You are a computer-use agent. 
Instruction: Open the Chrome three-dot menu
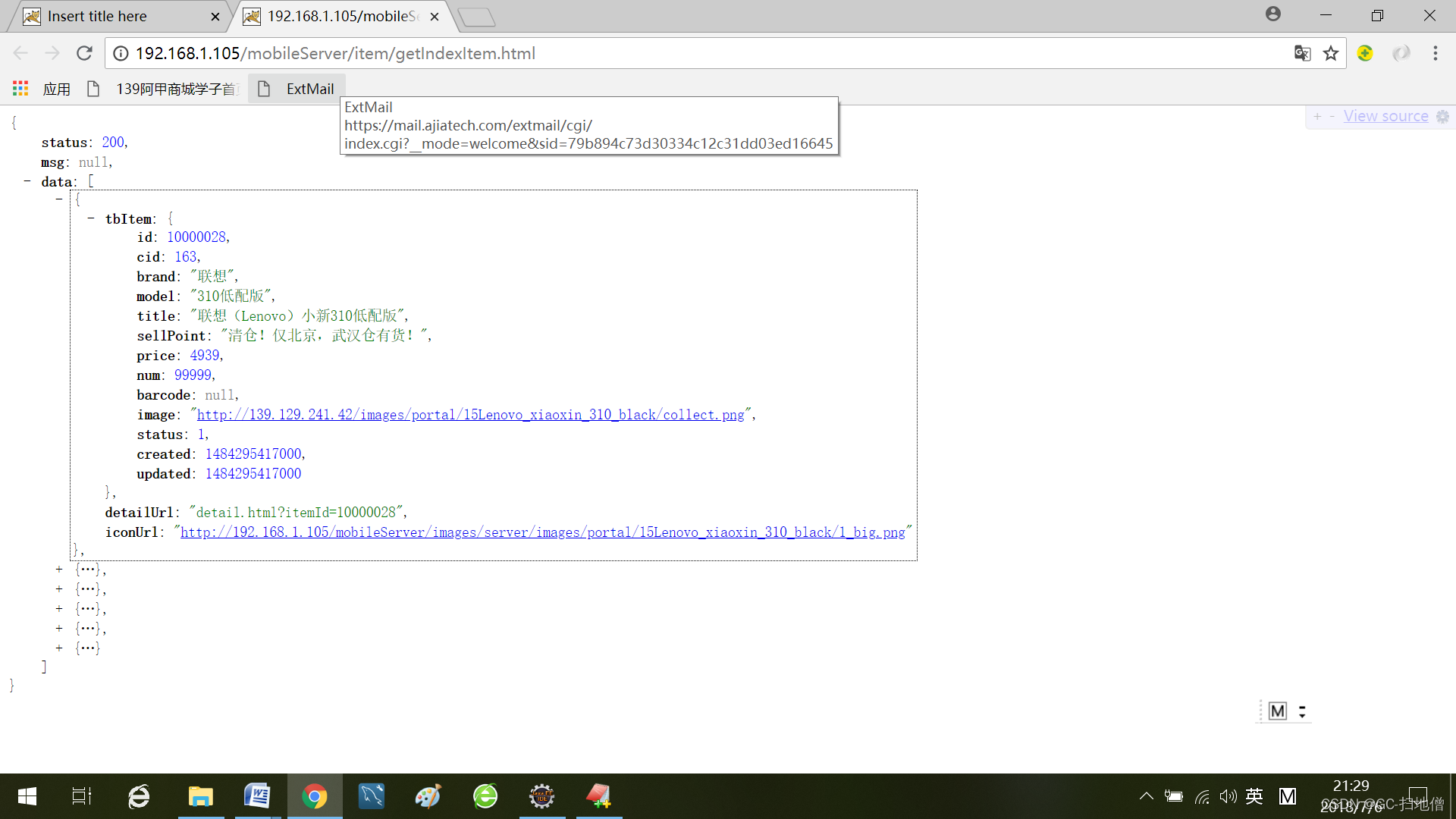pyautogui.click(x=1435, y=53)
